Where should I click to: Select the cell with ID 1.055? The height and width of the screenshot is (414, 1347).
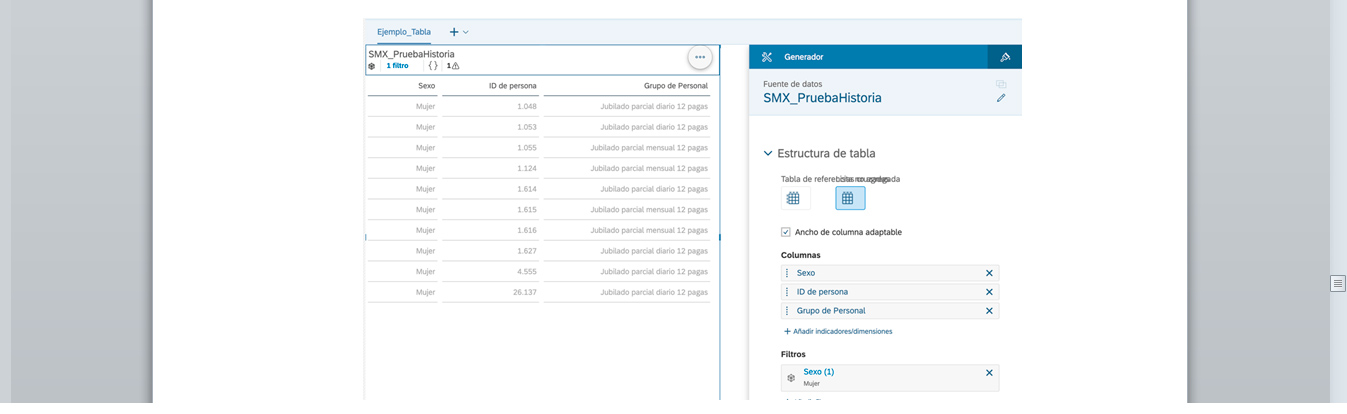coord(527,147)
